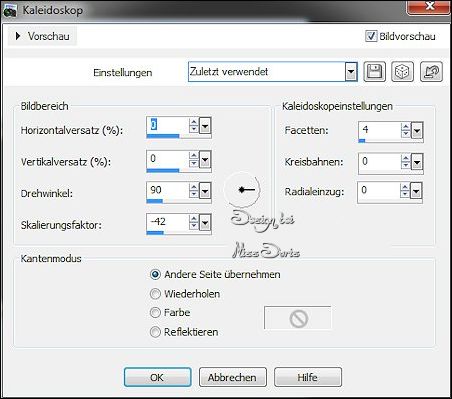Click the OK button

(x=157, y=377)
